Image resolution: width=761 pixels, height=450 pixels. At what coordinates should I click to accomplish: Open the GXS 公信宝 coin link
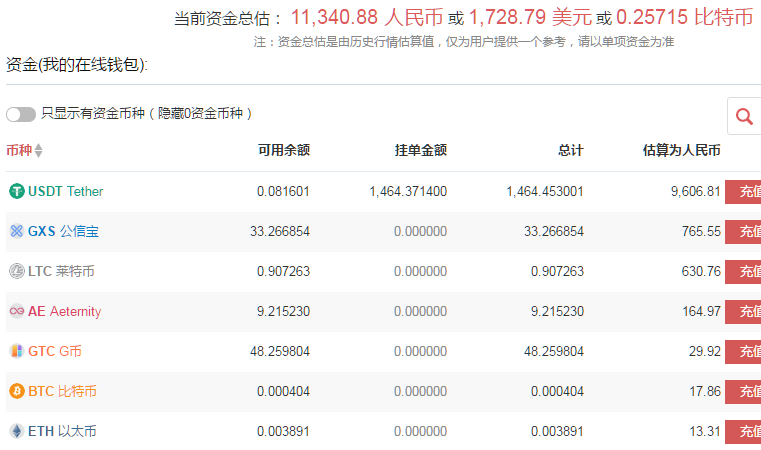pyautogui.click(x=63, y=231)
